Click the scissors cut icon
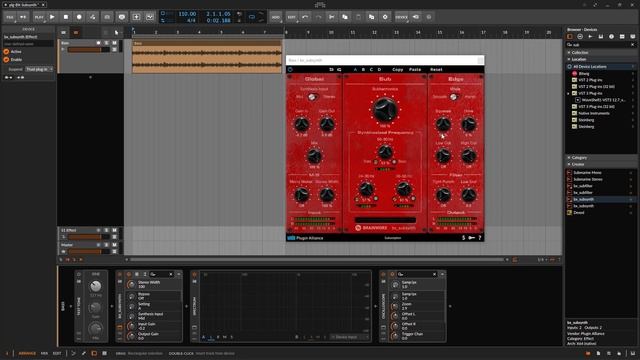The height and width of the screenshot is (360, 640). [332, 17]
